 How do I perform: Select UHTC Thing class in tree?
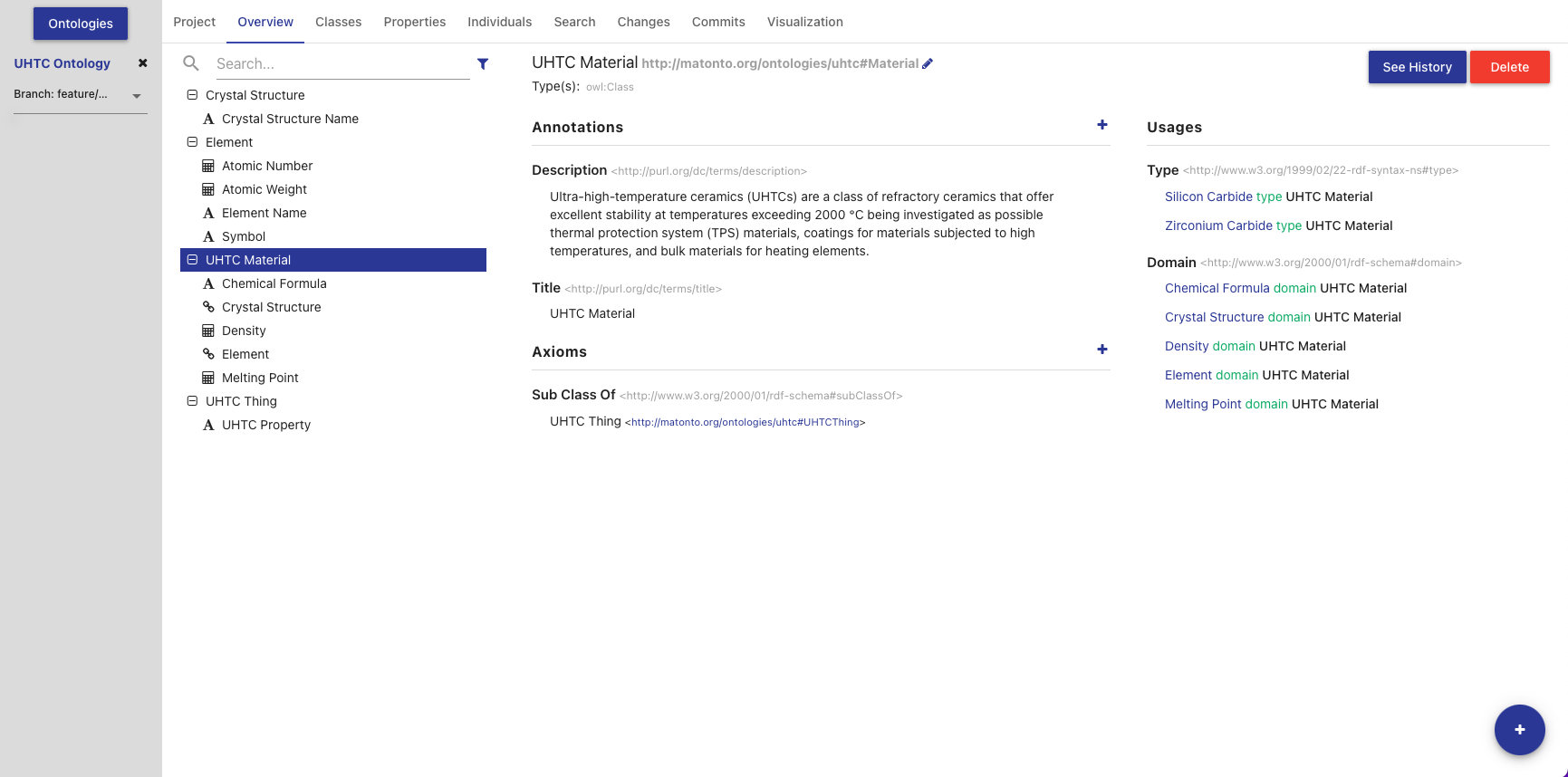click(241, 401)
